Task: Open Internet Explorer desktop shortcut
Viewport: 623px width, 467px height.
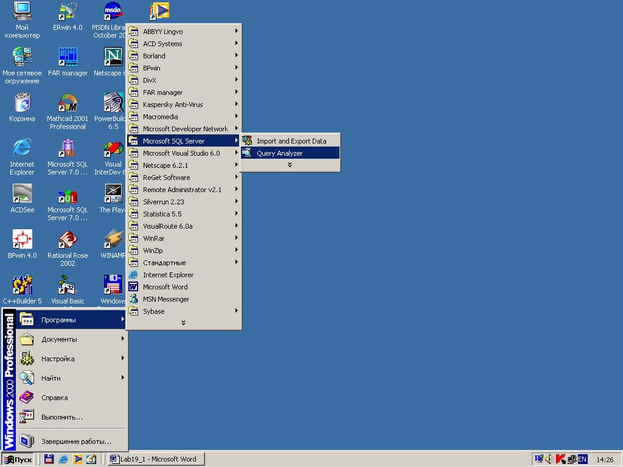Action: (22, 148)
